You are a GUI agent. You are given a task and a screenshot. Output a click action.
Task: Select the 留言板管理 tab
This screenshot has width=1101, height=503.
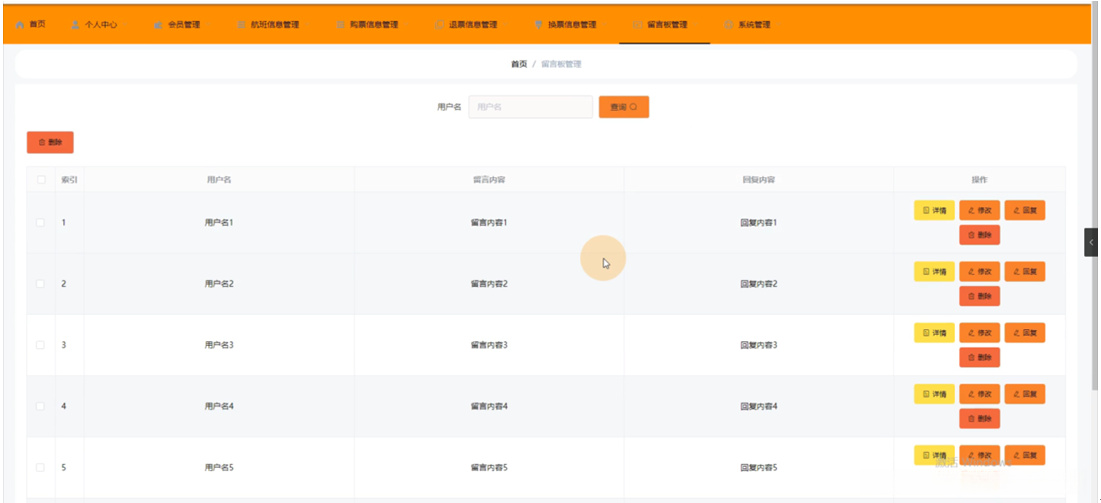point(664,24)
